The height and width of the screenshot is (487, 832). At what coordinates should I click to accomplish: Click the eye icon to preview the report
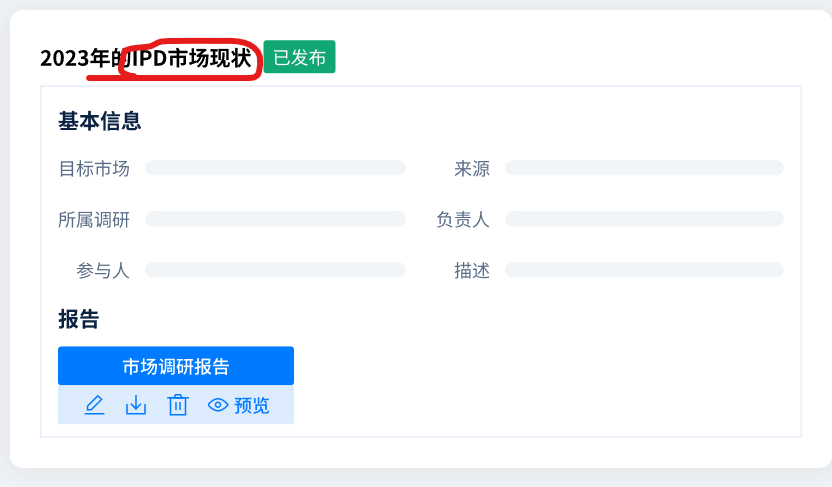coord(218,405)
